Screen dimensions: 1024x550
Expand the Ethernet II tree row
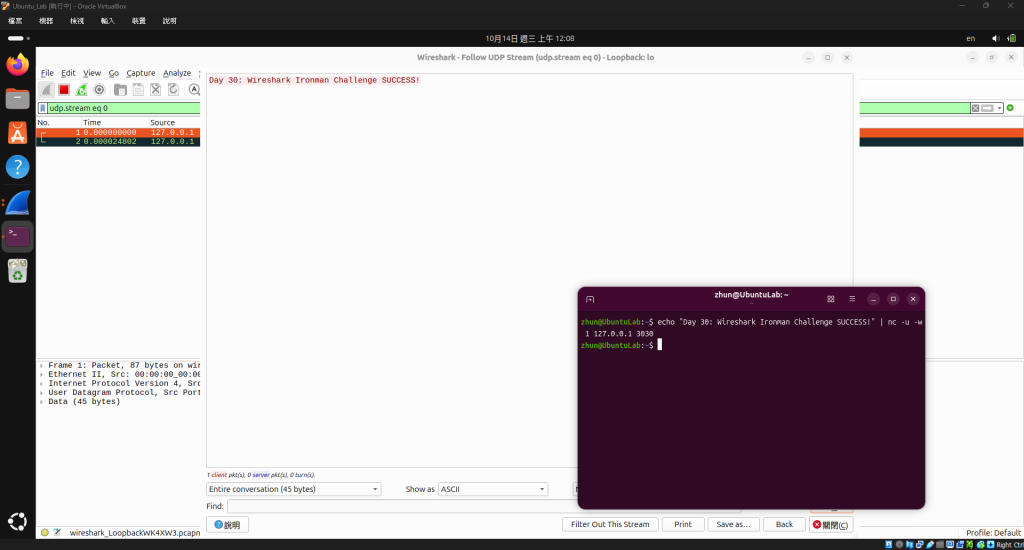[41, 375]
